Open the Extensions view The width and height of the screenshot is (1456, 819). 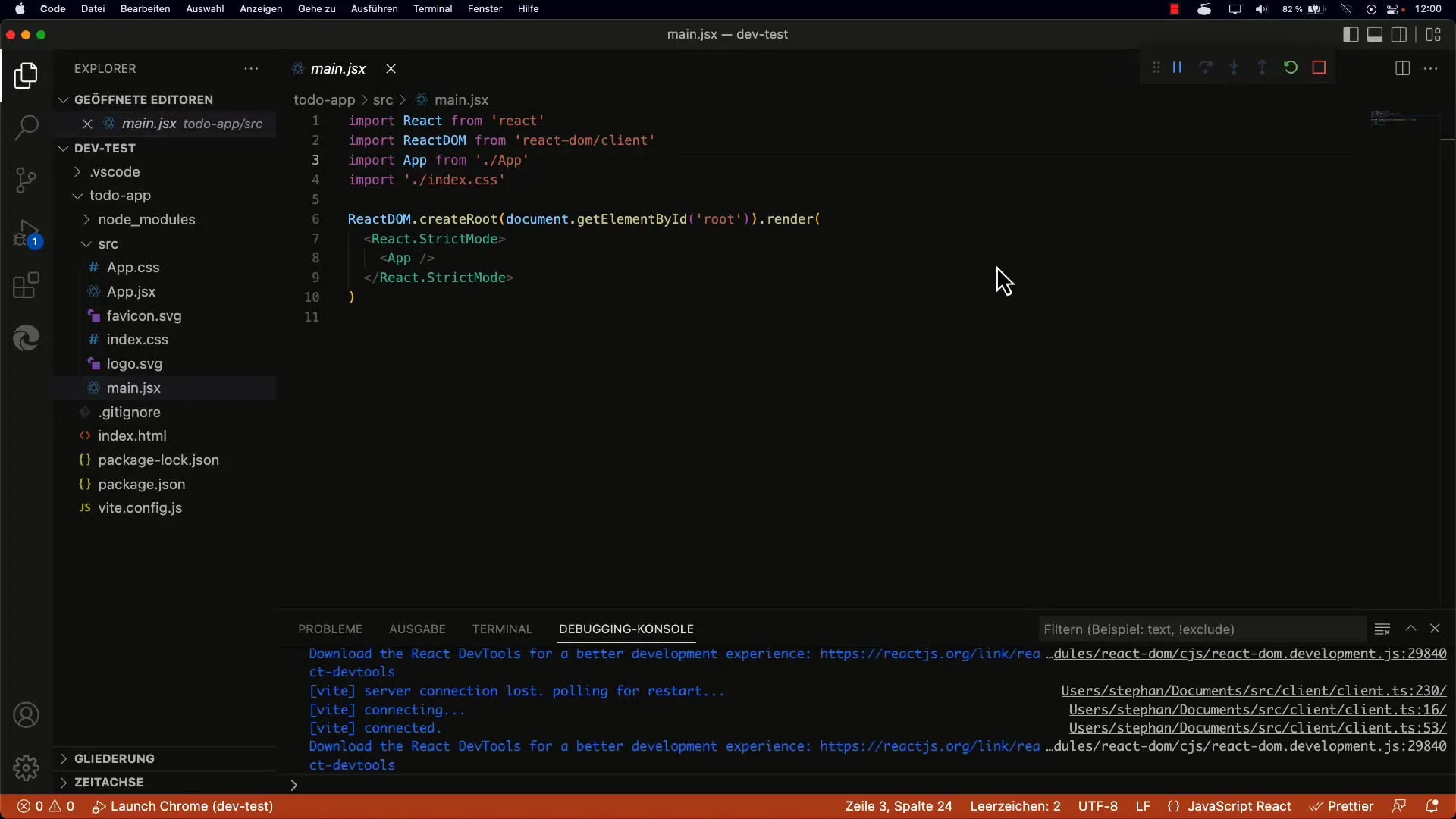tap(26, 286)
